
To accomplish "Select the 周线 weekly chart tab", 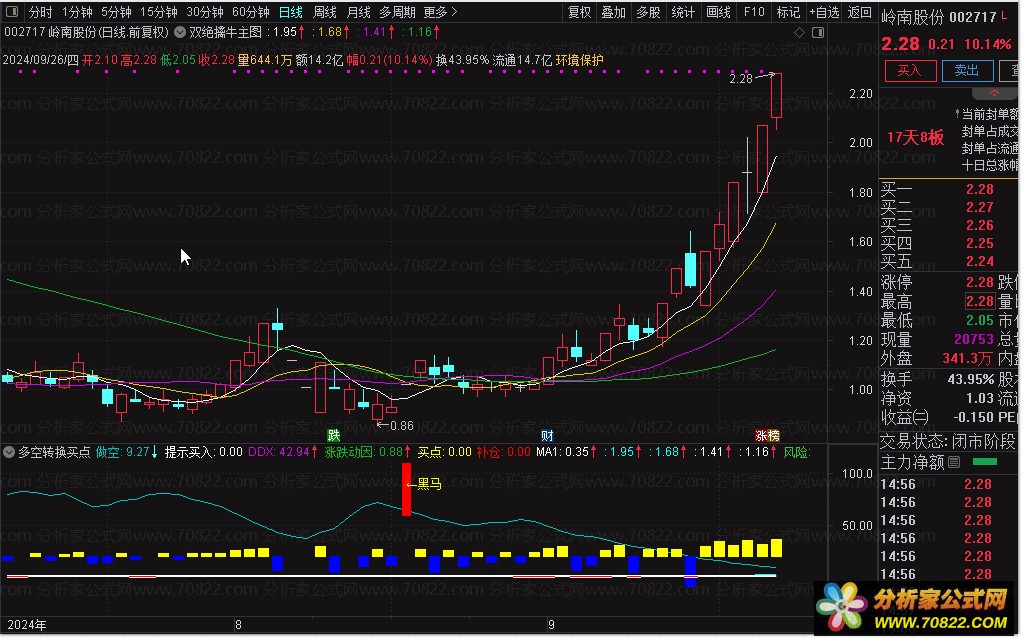I will [x=325, y=12].
